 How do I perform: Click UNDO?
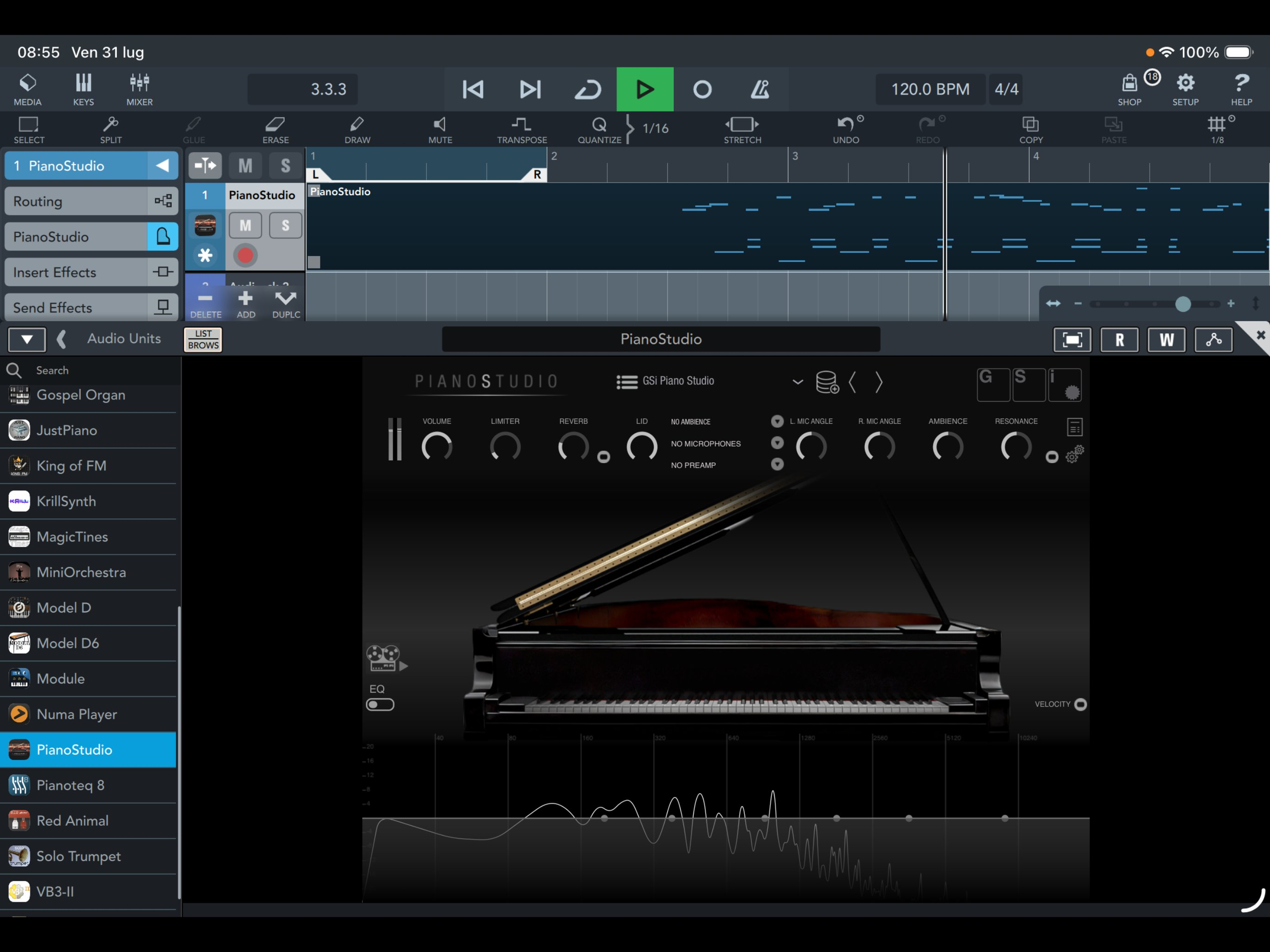(846, 130)
